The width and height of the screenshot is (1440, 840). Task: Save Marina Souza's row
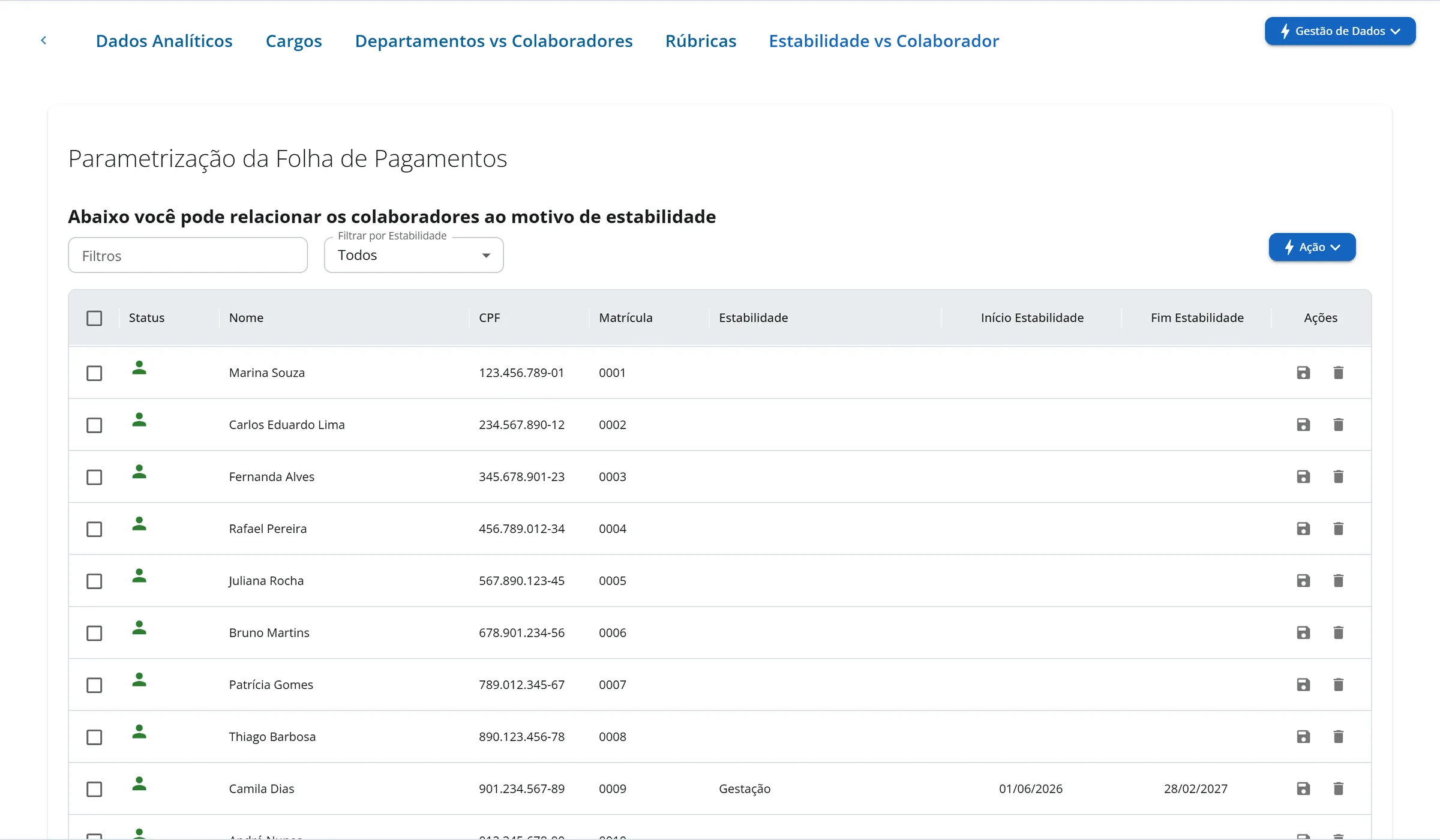click(x=1303, y=373)
